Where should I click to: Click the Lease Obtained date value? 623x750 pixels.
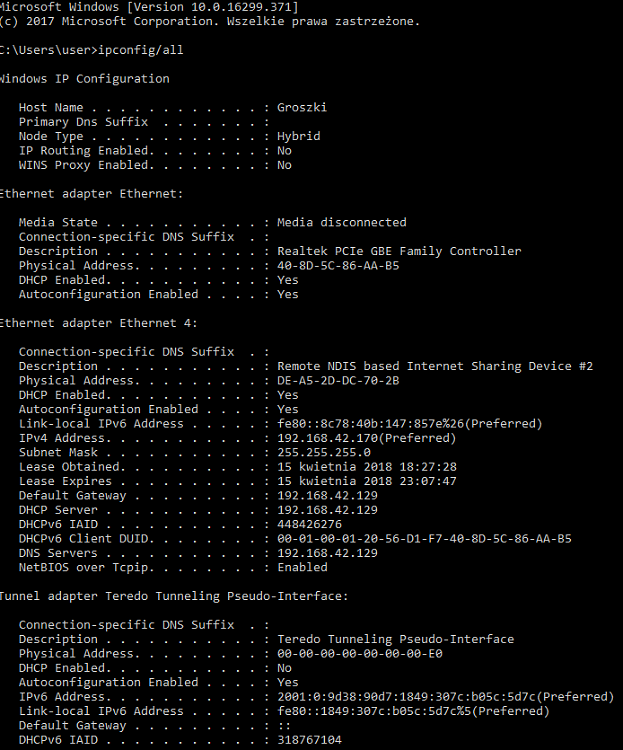pos(367,467)
